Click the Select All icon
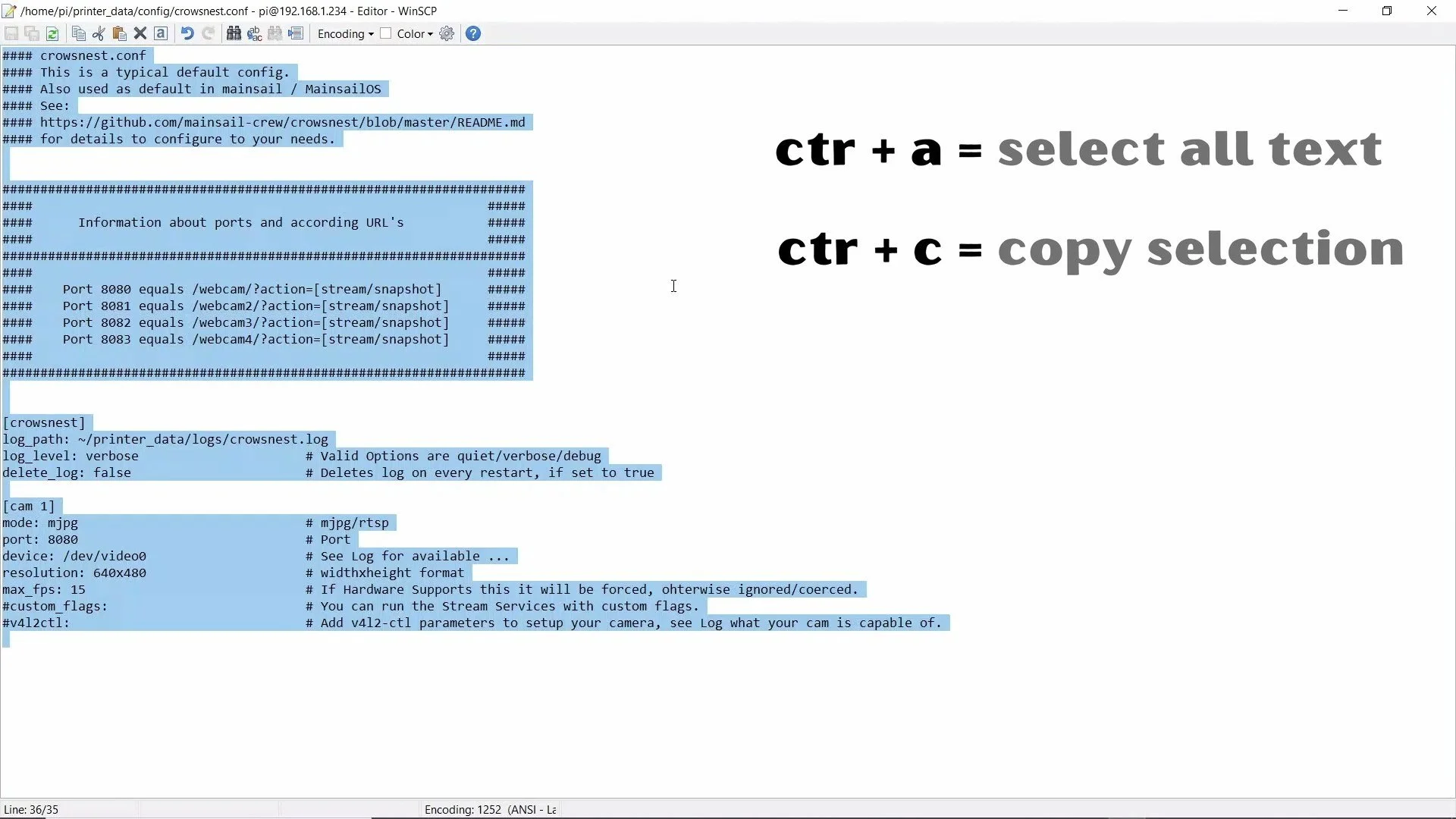The image size is (1456, 819). click(x=161, y=33)
